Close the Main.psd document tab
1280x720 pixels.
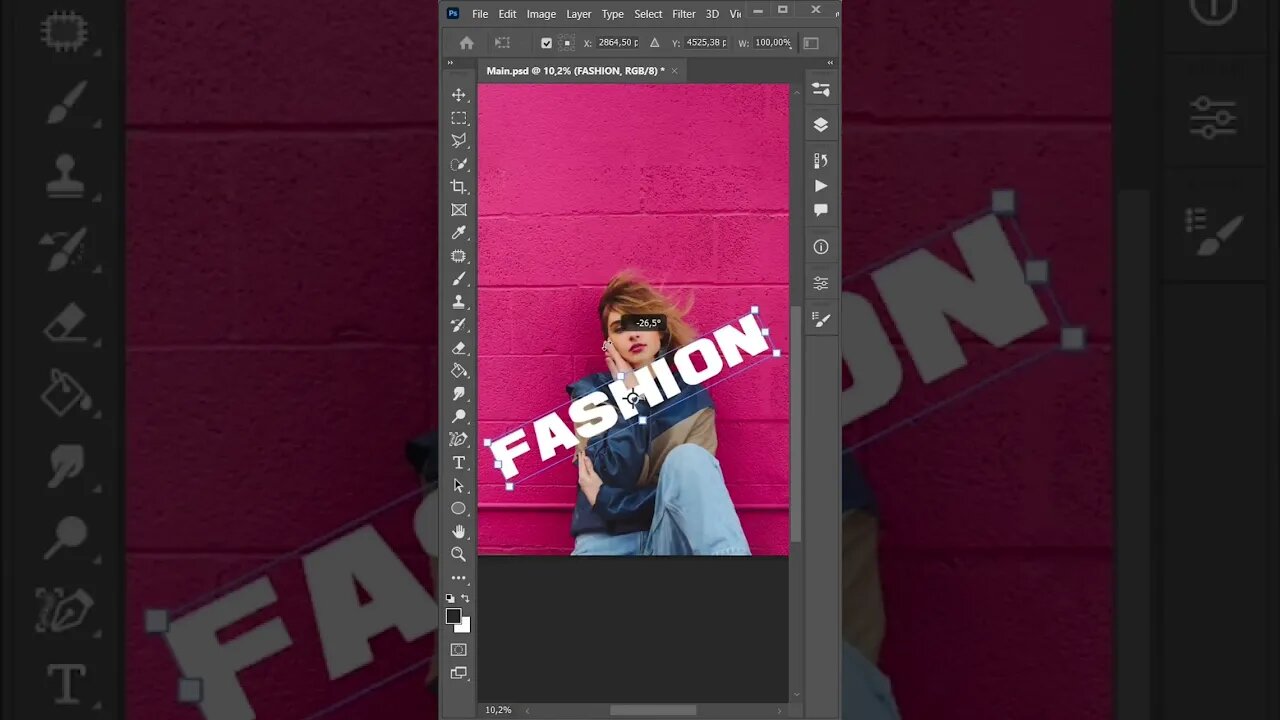click(674, 71)
